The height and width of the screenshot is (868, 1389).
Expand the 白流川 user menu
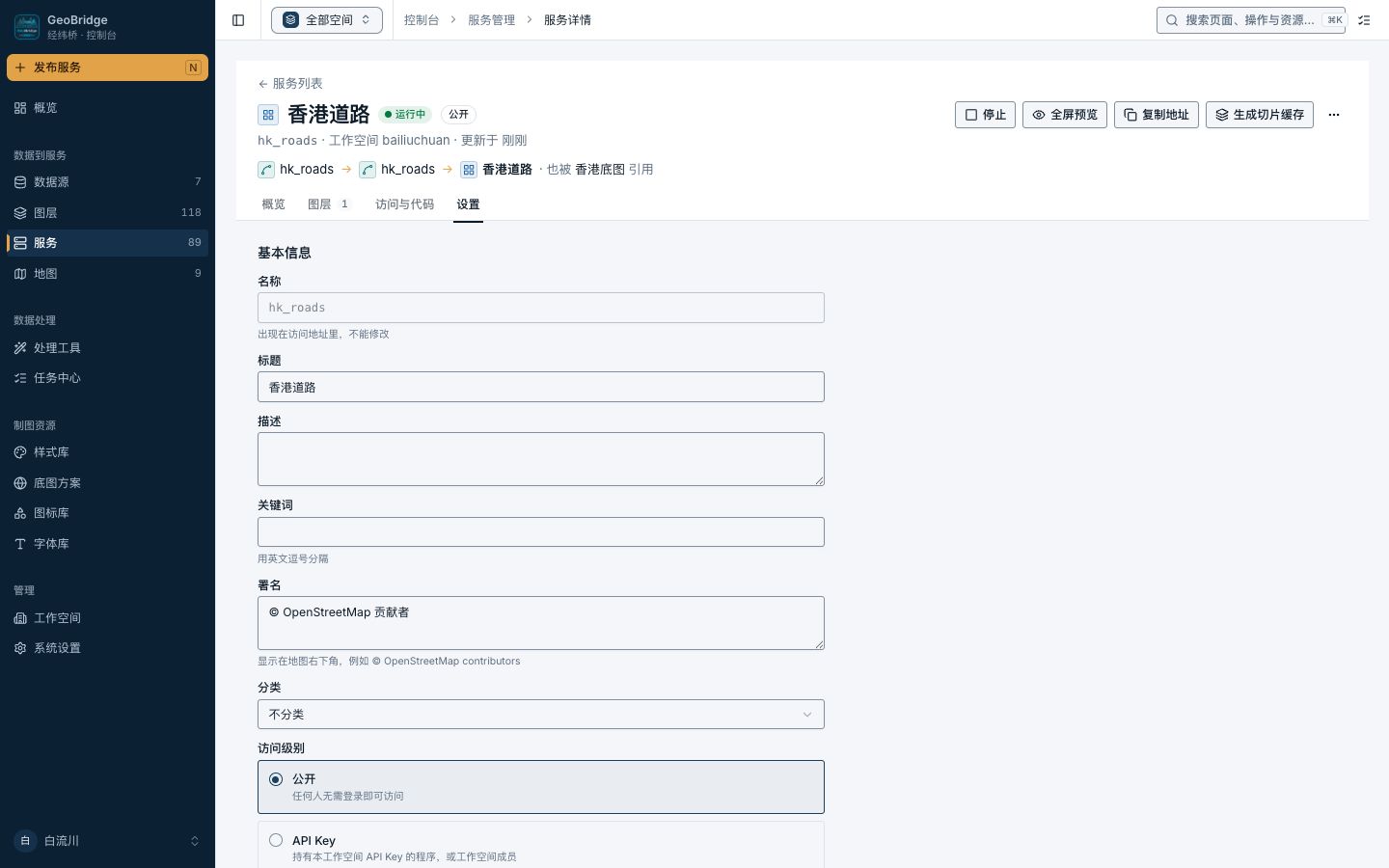tap(107, 841)
